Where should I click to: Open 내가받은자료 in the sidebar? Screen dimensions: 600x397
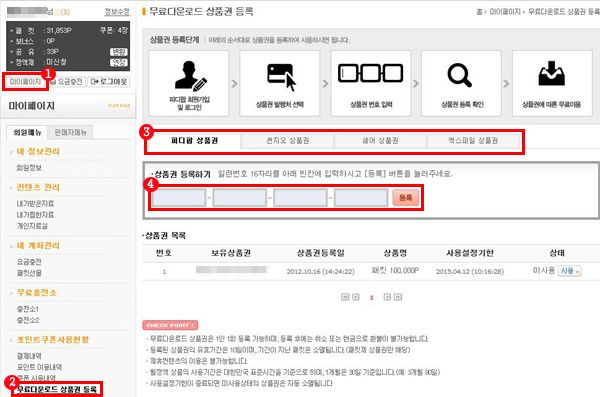(35, 203)
